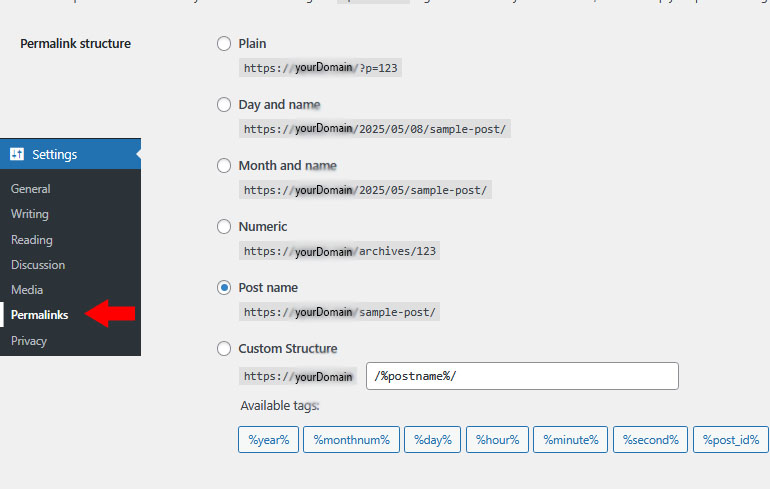Pick the Numeric permalink radio button

224,226
